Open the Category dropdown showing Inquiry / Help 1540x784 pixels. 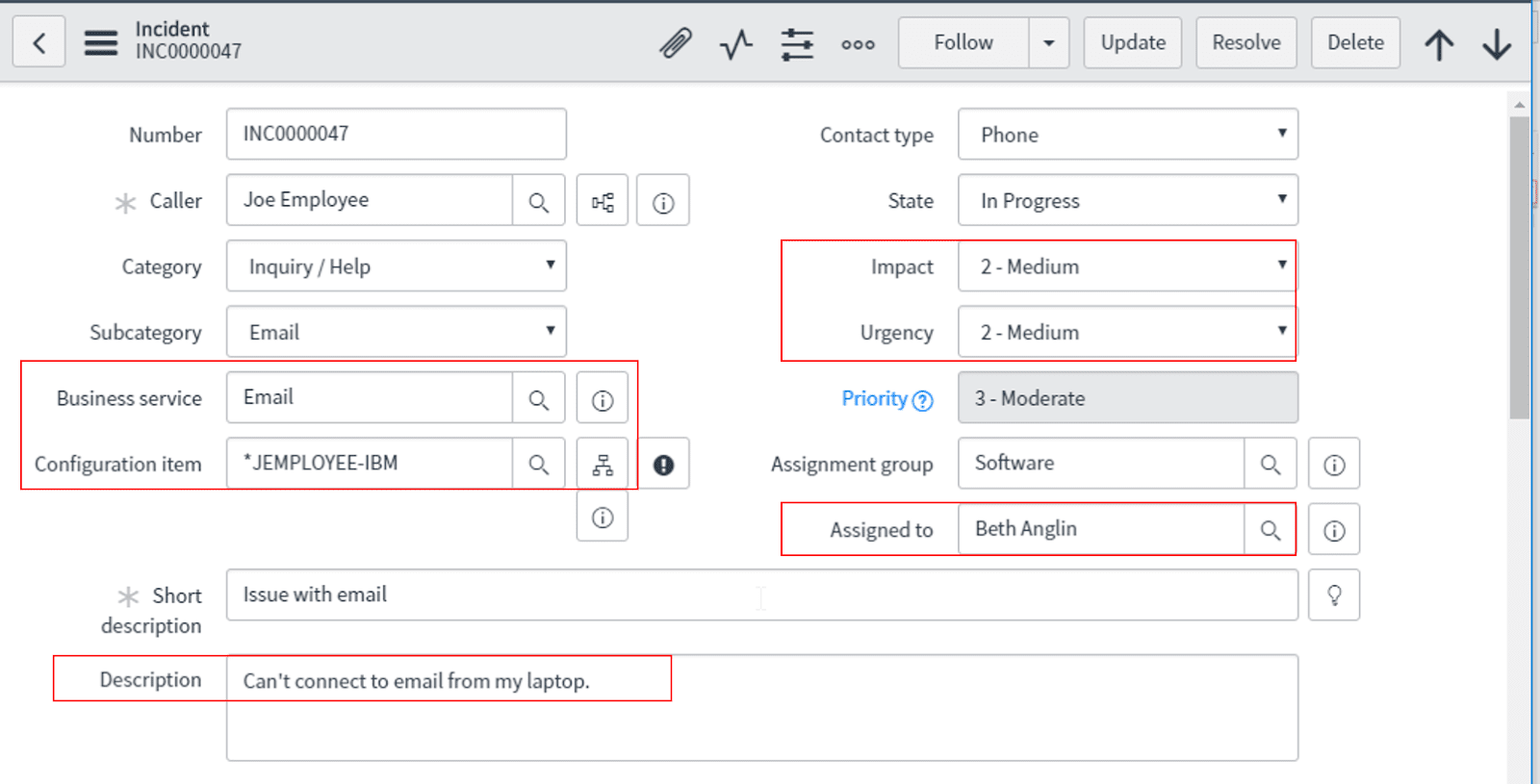[x=397, y=266]
